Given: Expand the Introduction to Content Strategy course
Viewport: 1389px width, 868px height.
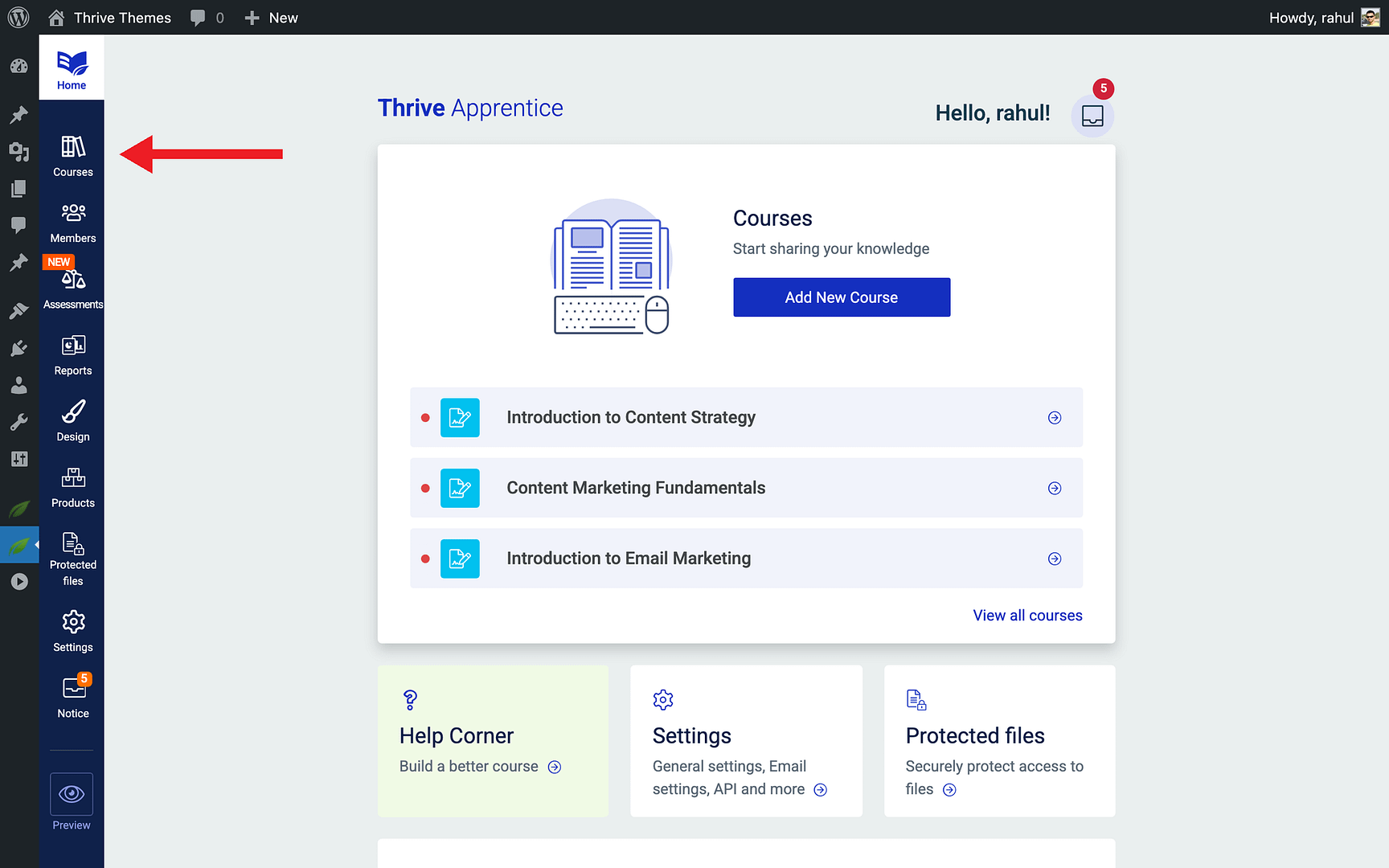Looking at the screenshot, I should click(1054, 417).
